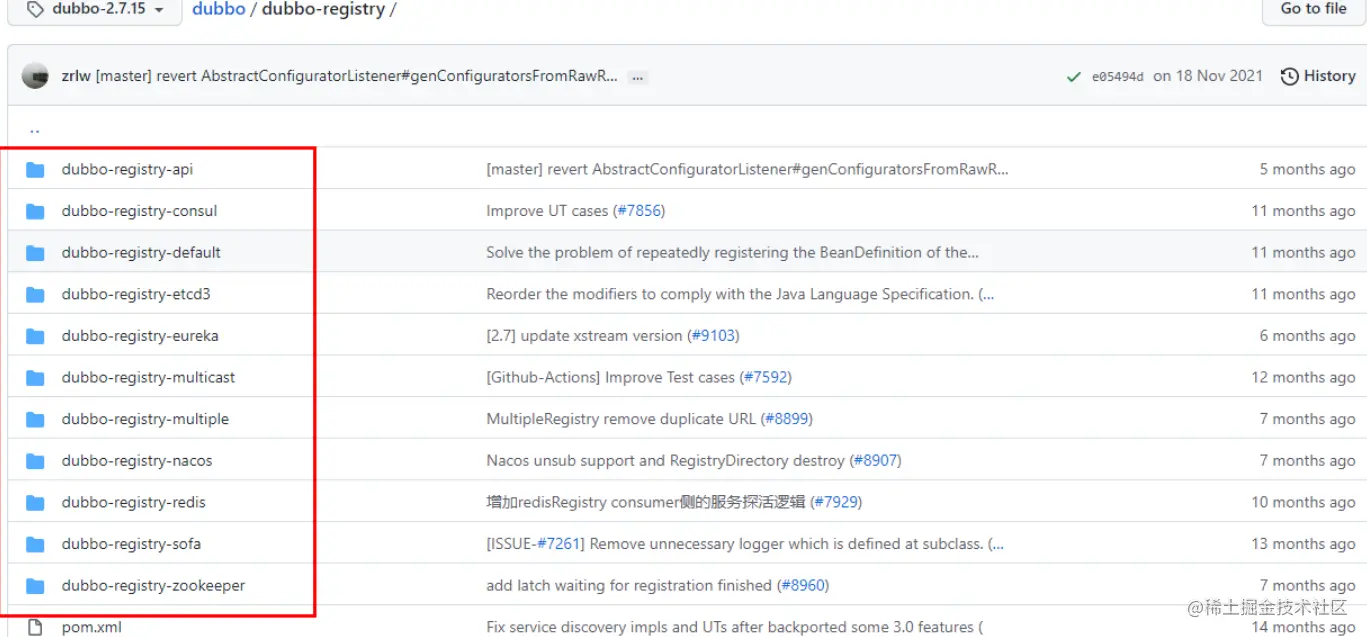Click 'Improve UT cases' commit message

tap(547, 211)
